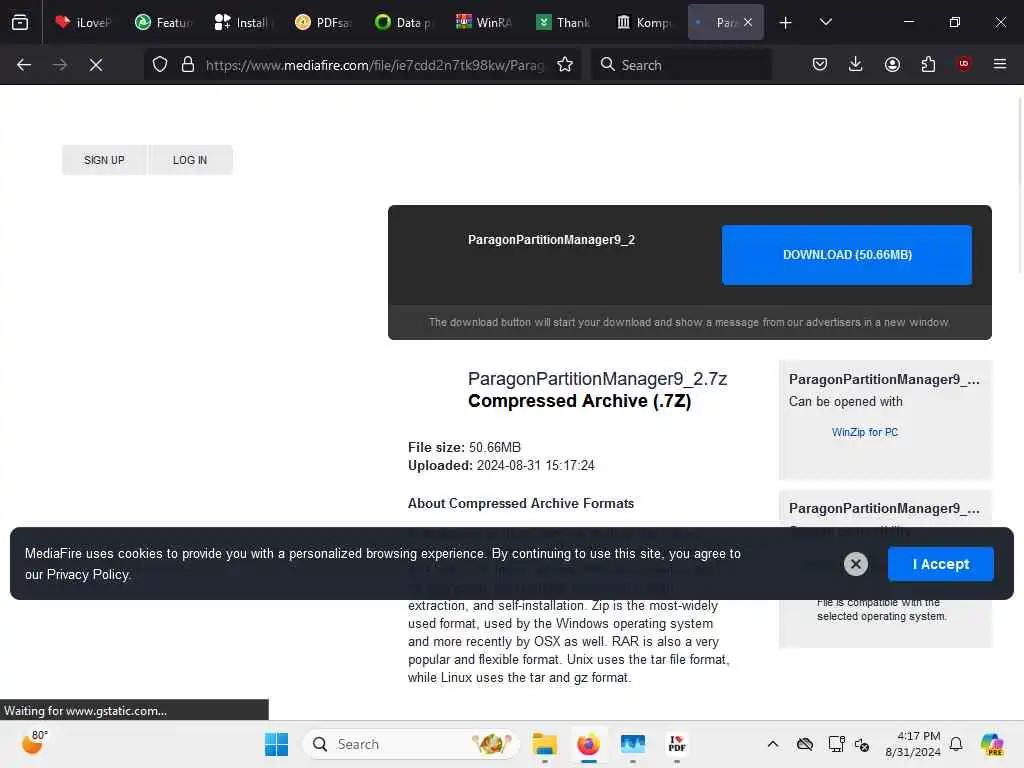Click the SIGN UP button

coord(104,160)
